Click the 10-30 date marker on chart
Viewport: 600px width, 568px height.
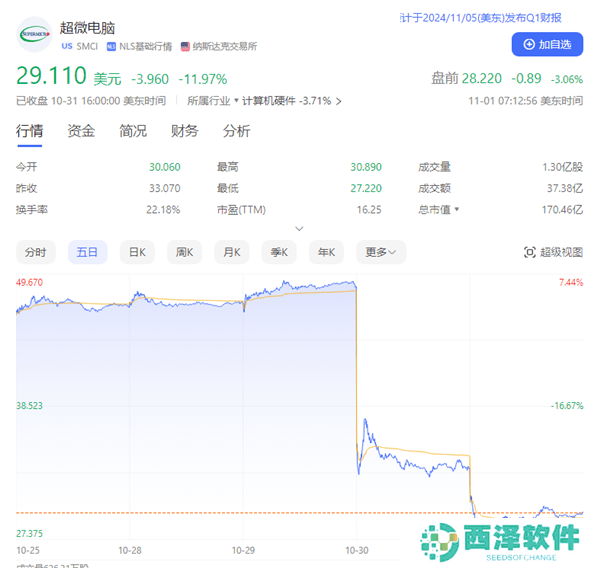pos(357,550)
